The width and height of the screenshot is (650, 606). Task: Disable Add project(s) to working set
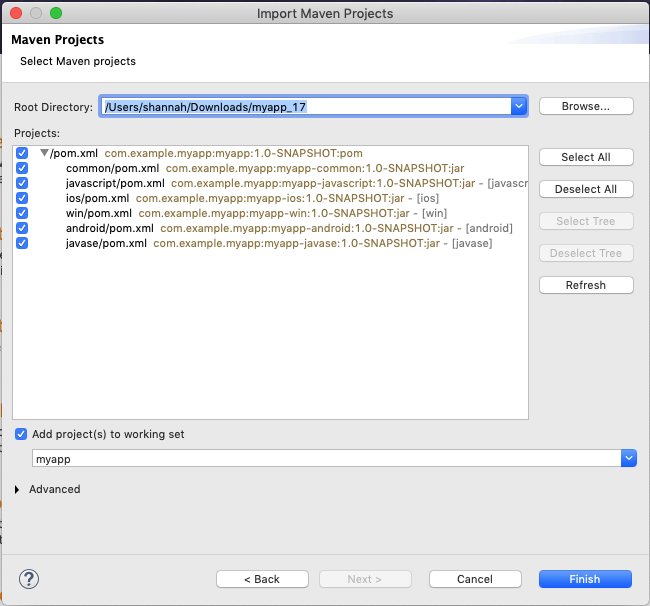[21, 434]
